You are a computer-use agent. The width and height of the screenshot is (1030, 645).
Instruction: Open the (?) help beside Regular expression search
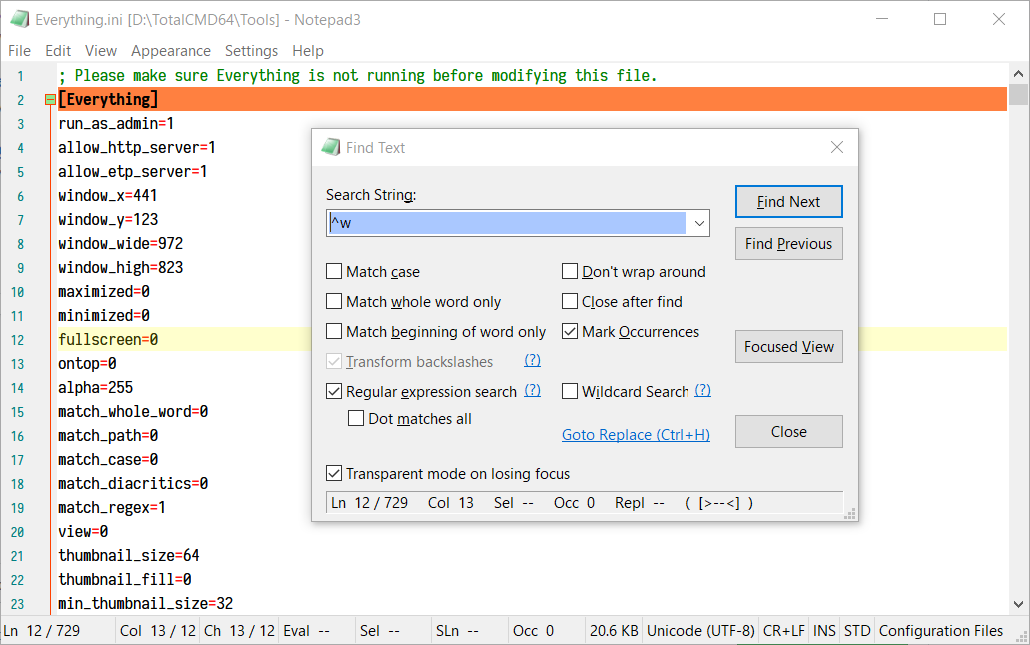click(532, 391)
